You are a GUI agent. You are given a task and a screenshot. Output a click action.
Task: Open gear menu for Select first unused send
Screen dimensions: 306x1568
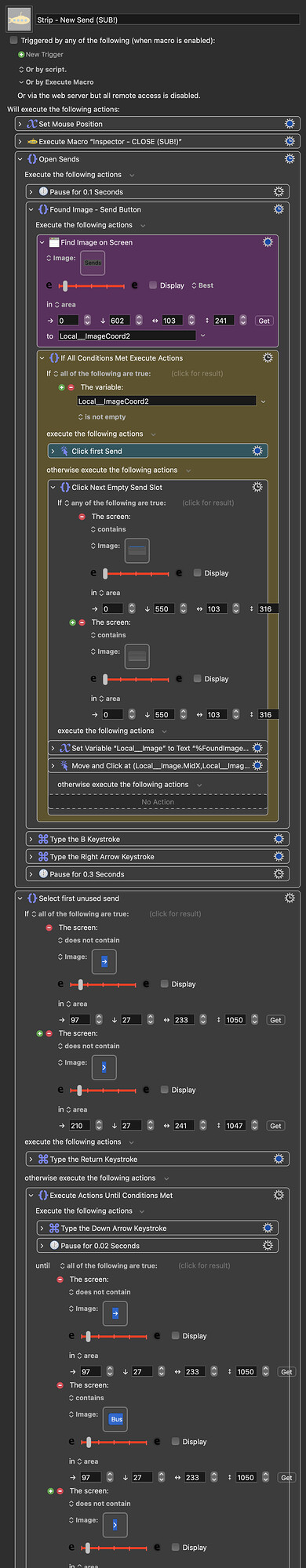(x=290, y=898)
